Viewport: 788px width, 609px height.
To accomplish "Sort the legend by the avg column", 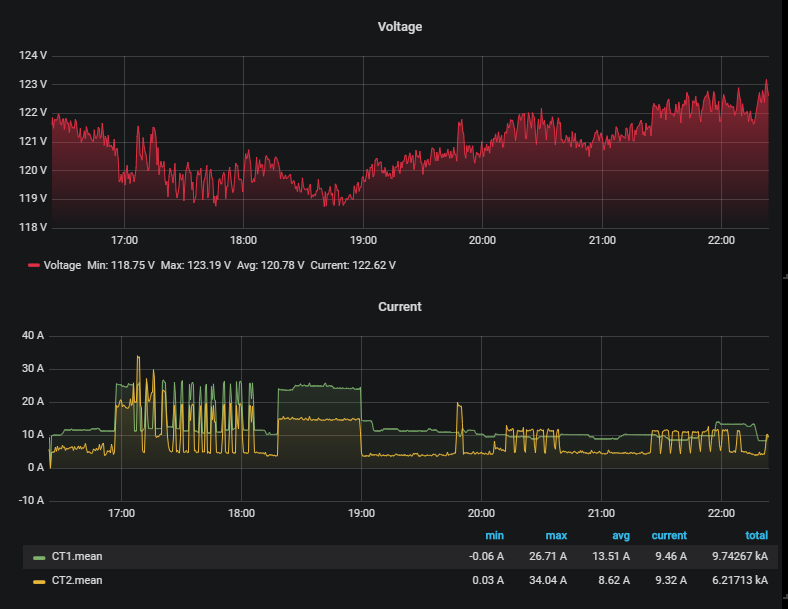I will click(x=620, y=536).
